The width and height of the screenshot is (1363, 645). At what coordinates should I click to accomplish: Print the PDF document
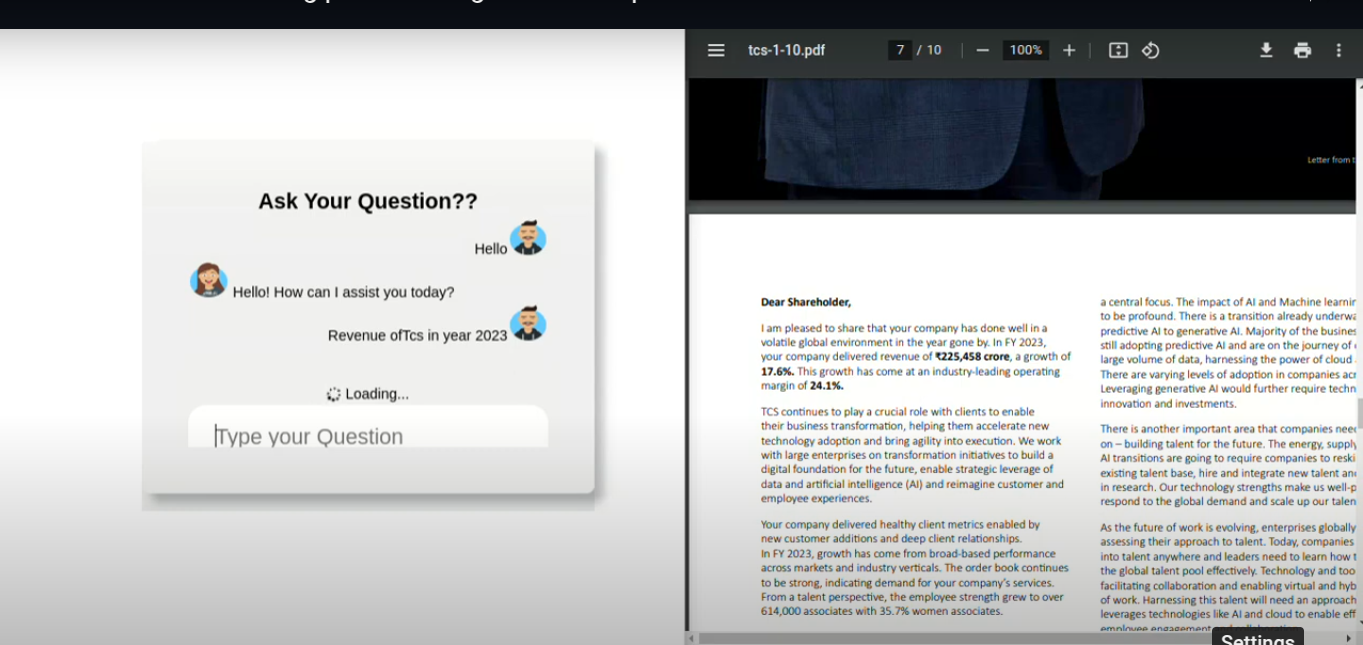click(1302, 50)
